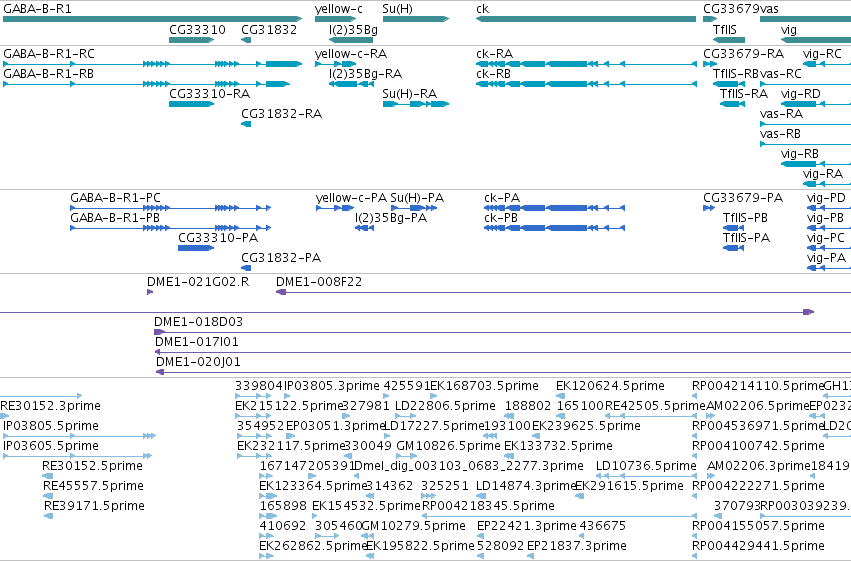Click the TfIIS gene label

tap(725, 29)
